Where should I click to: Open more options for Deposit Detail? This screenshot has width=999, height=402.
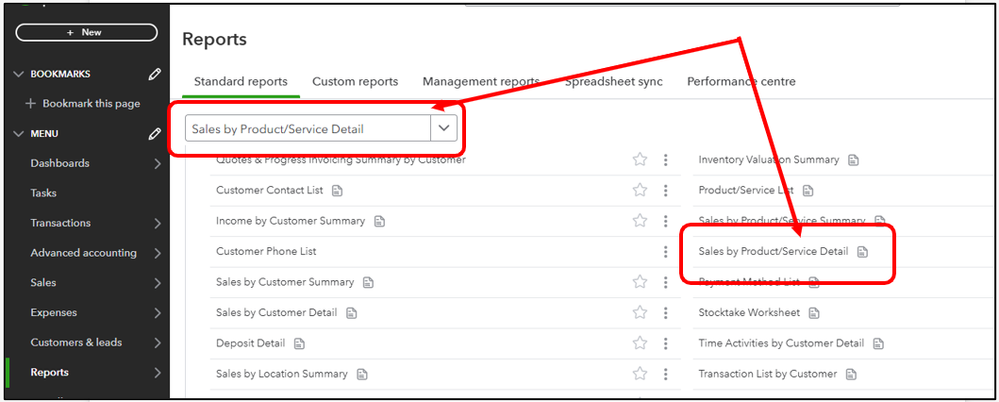(x=666, y=343)
